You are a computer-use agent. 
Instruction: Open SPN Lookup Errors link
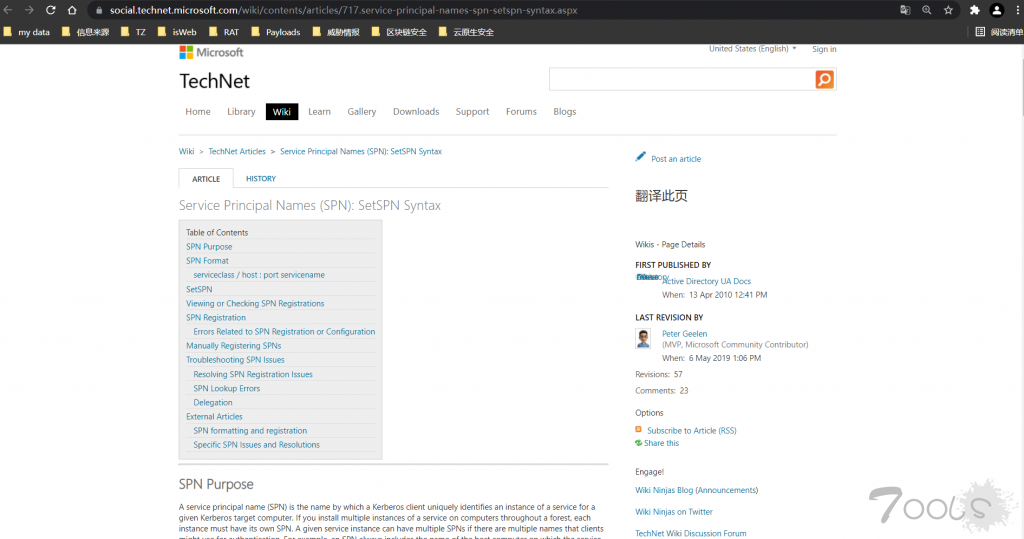click(227, 388)
